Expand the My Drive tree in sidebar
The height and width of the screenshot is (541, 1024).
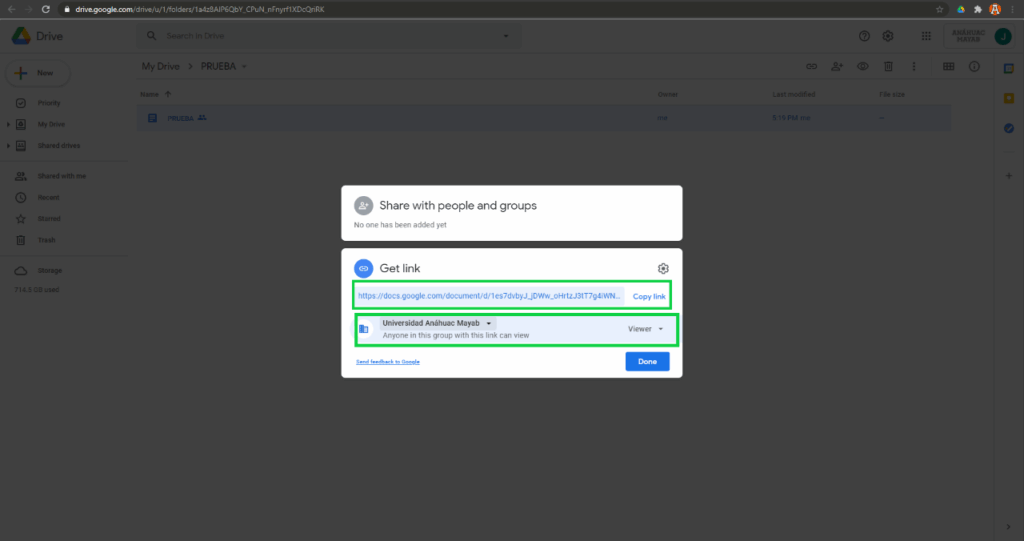(9, 124)
